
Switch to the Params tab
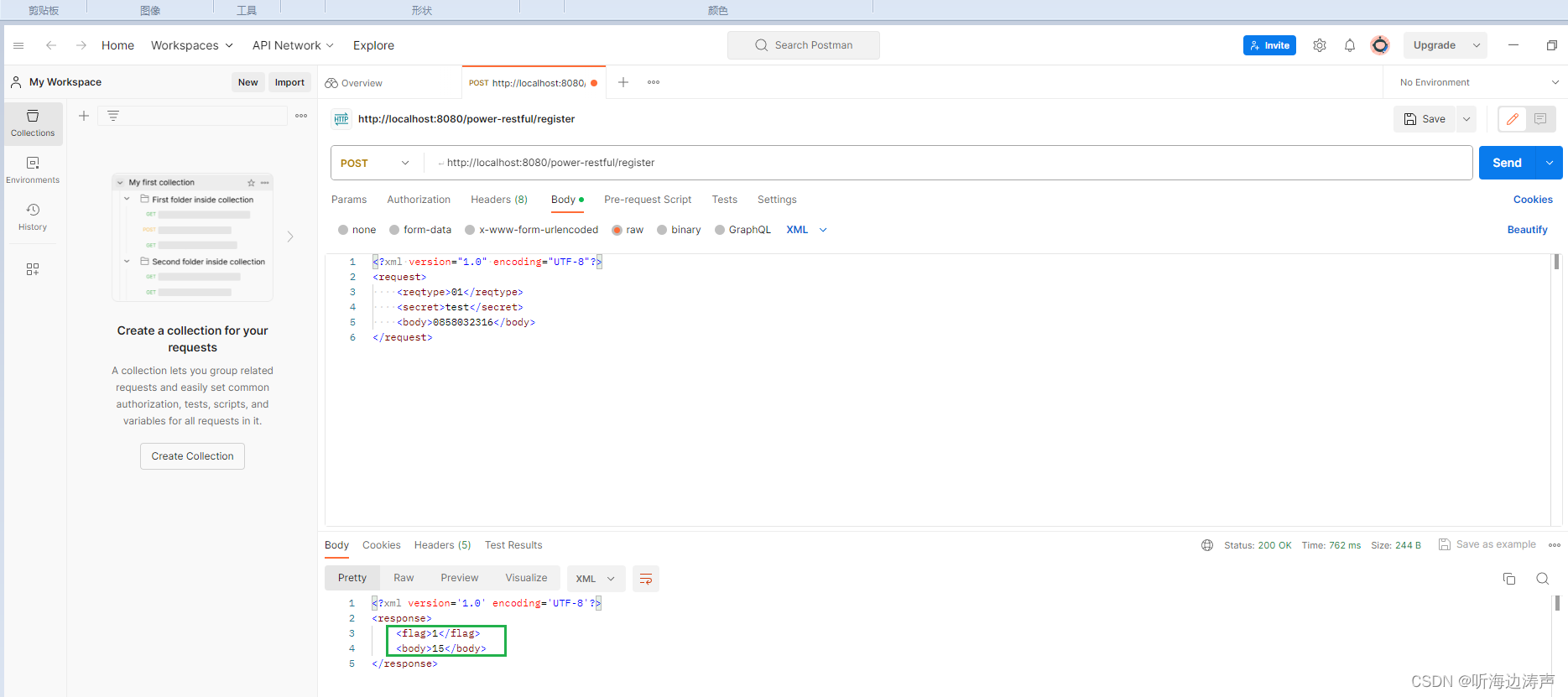click(x=349, y=200)
